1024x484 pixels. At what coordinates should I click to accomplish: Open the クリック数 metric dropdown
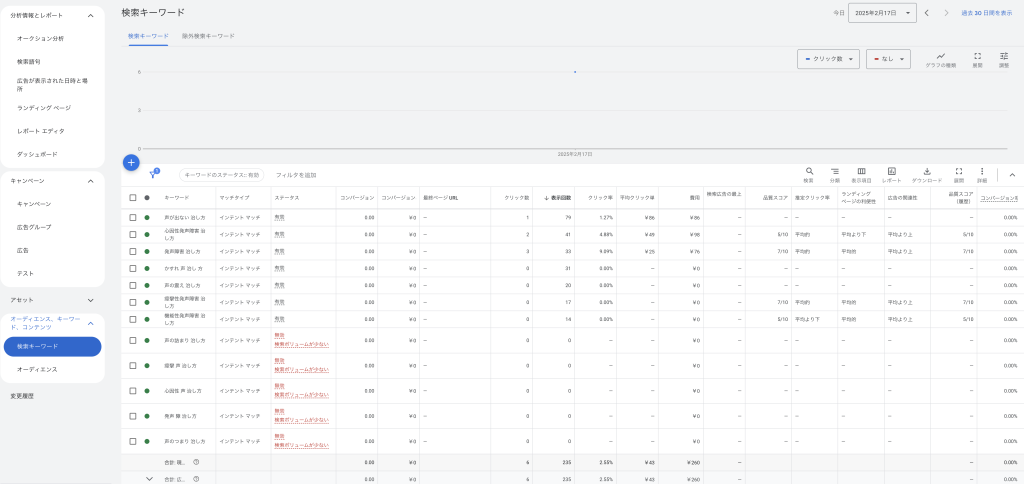[829, 59]
